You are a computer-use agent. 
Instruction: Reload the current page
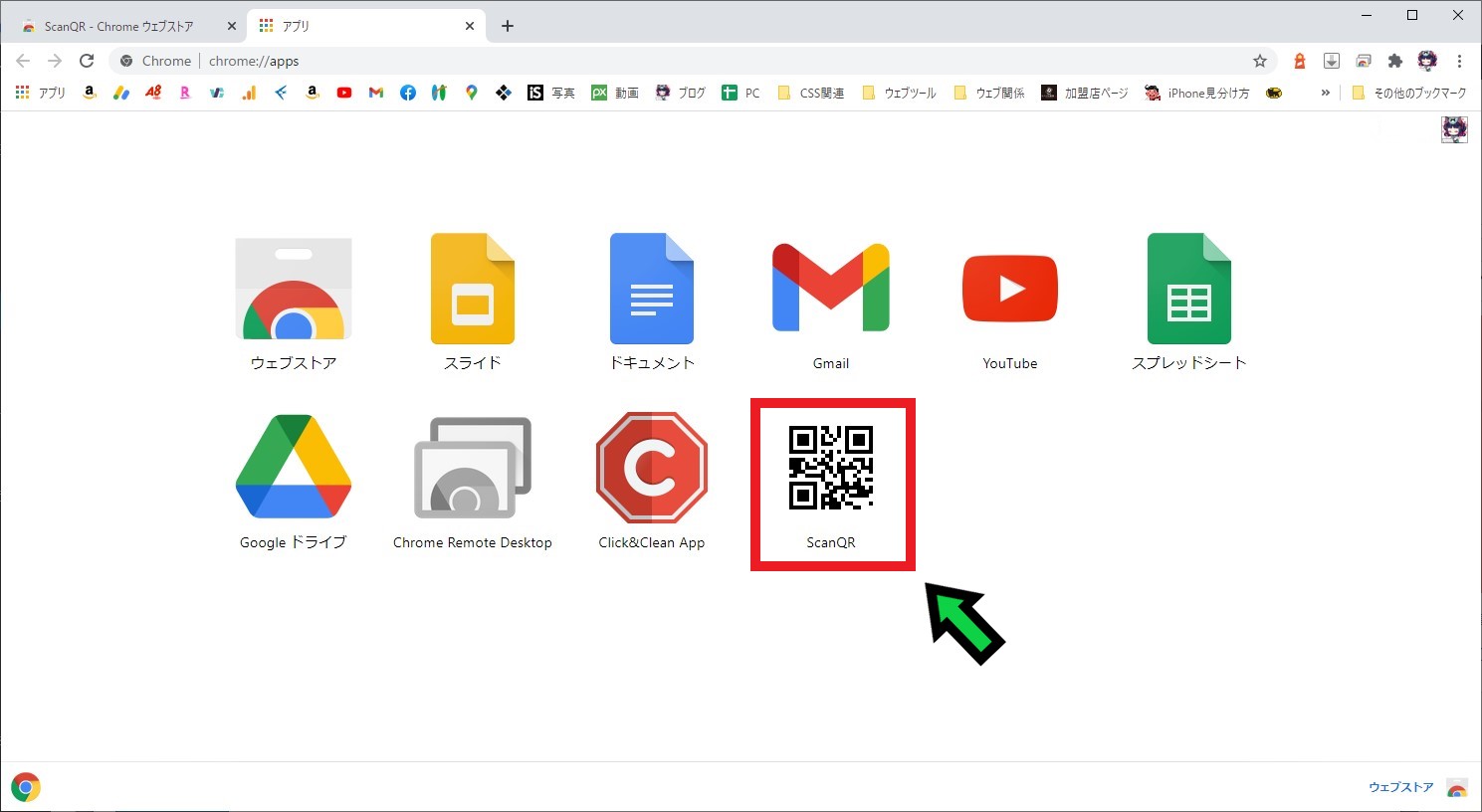click(87, 61)
